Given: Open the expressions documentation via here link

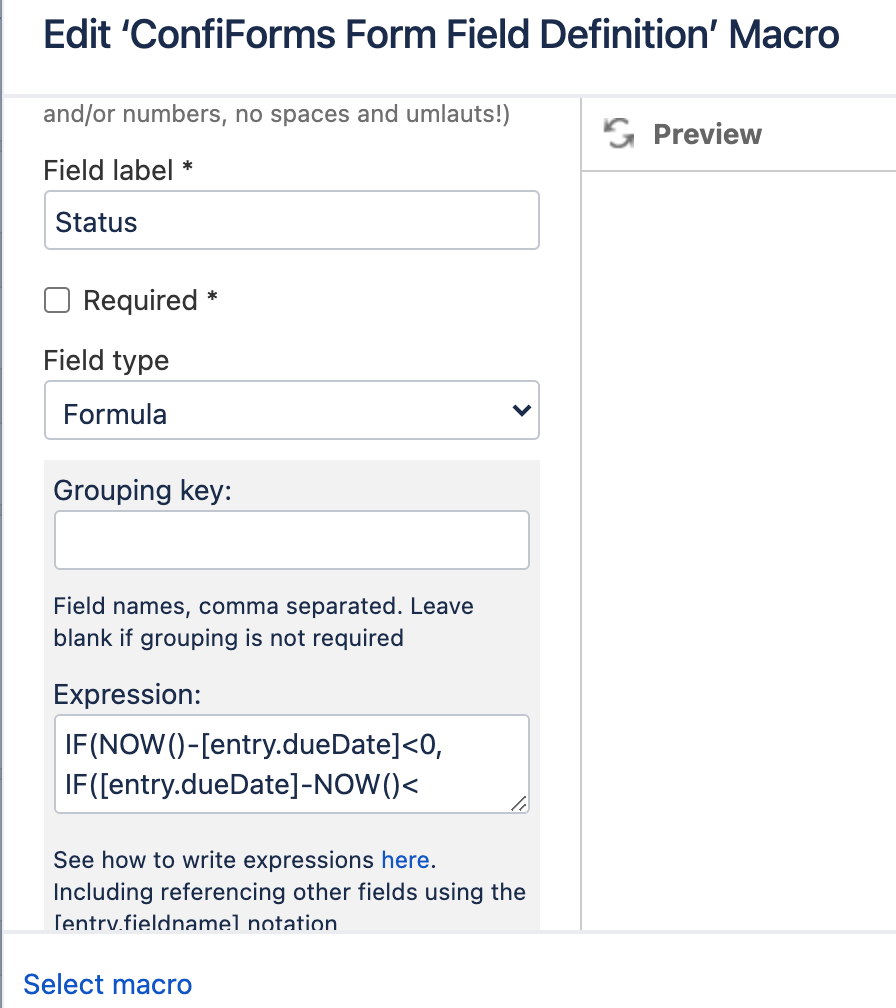Looking at the screenshot, I should click(x=405, y=860).
